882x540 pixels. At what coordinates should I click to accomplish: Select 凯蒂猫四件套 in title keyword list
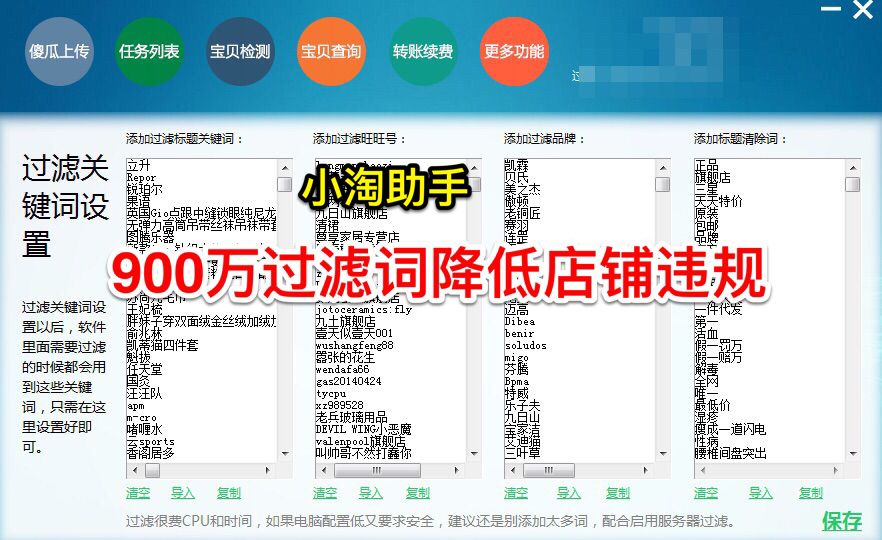(x=163, y=345)
